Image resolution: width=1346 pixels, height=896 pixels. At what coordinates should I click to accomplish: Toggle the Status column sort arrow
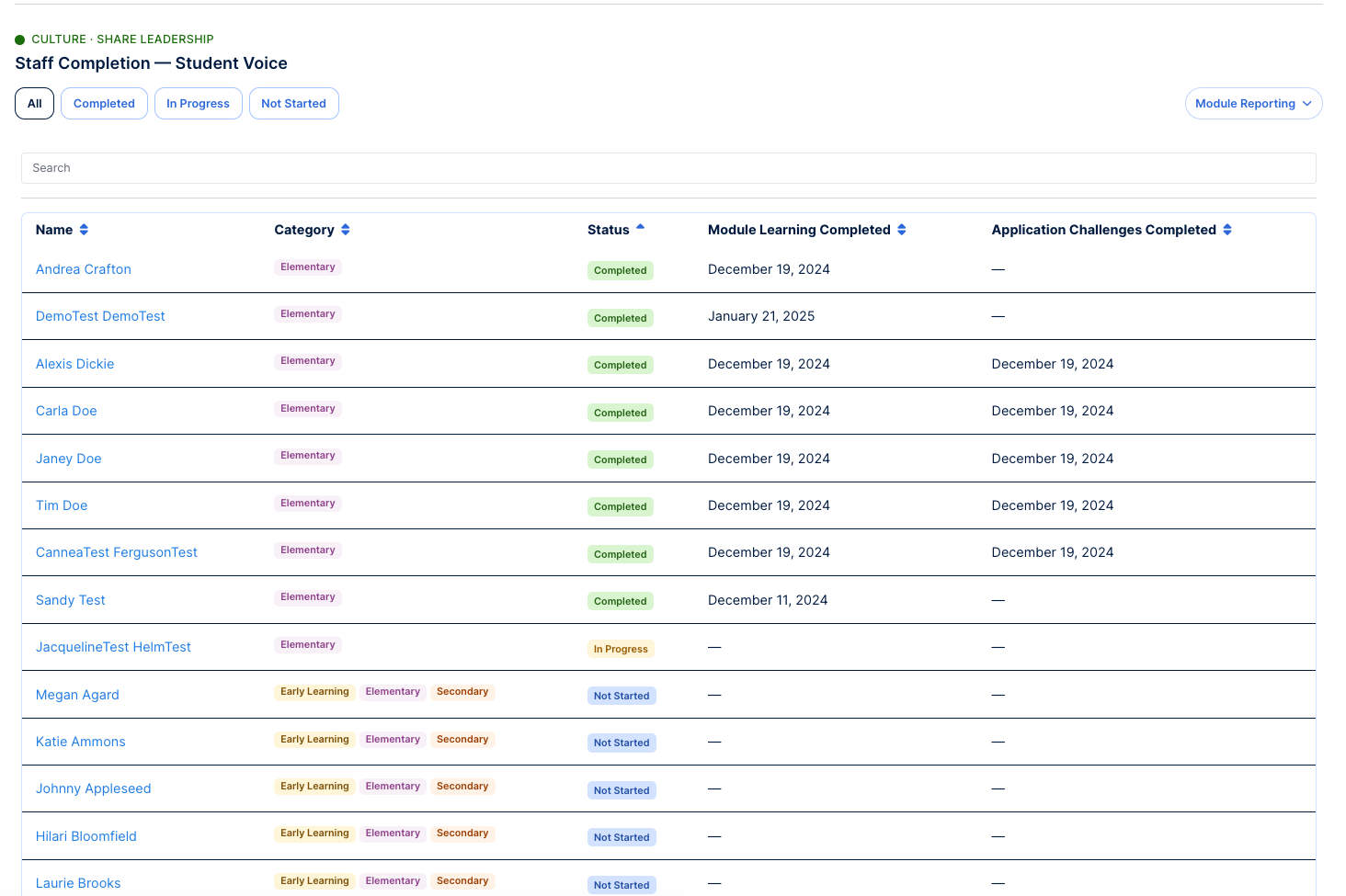(x=641, y=226)
